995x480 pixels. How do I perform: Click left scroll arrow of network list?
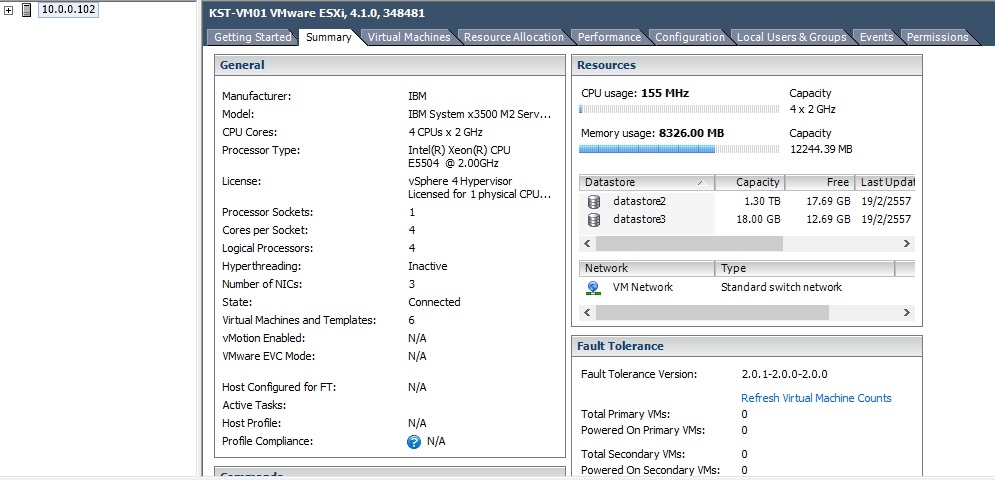588,312
